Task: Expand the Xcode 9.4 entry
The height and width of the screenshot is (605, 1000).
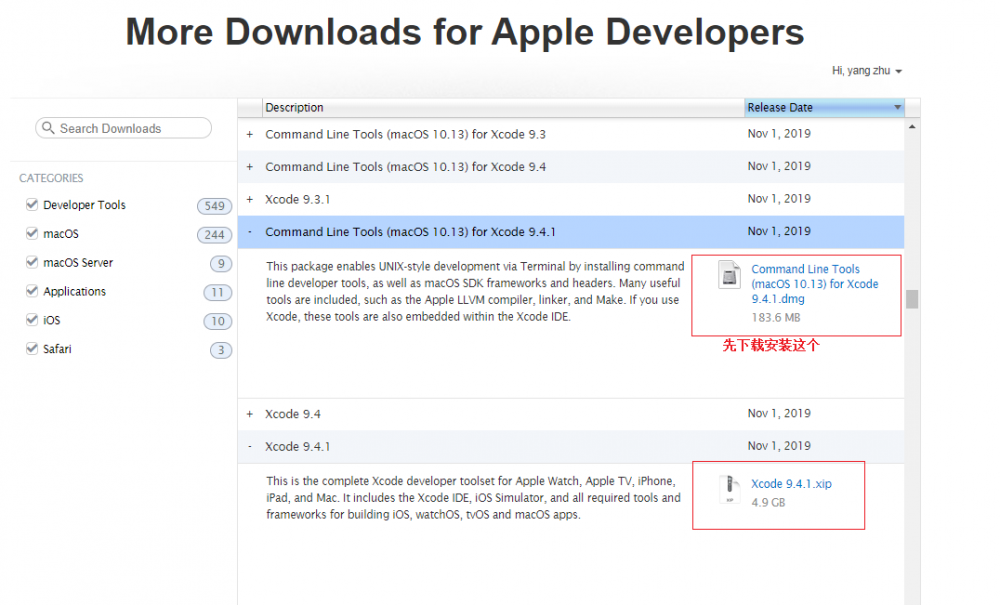Action: tap(250, 413)
